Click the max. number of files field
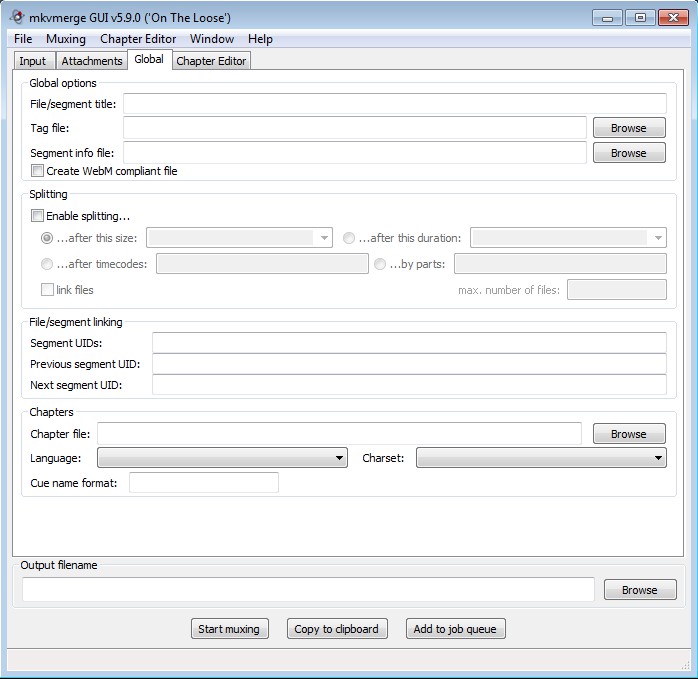The width and height of the screenshot is (698, 679). [x=617, y=289]
